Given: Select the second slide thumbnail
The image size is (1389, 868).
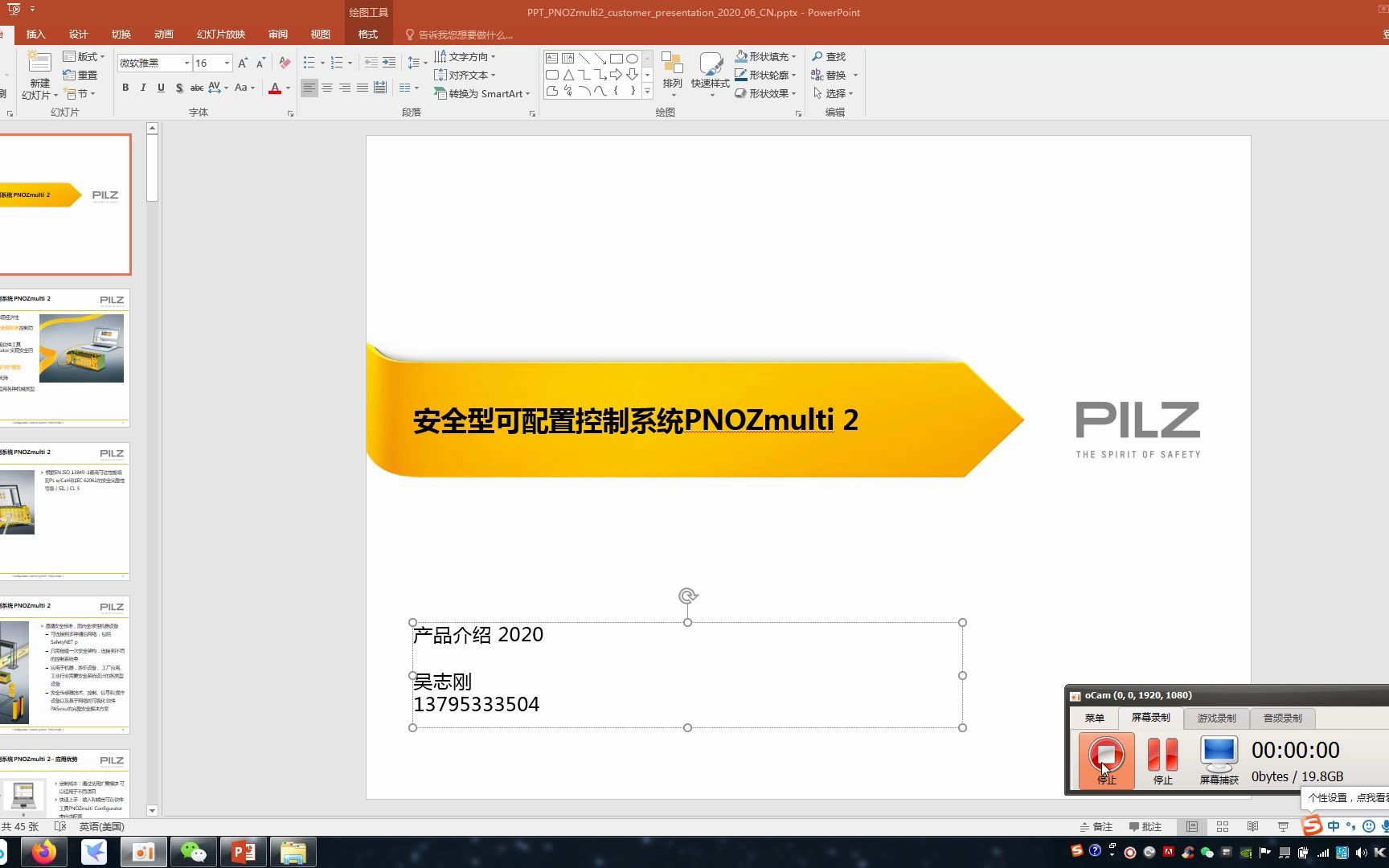Looking at the screenshot, I should pyautogui.click(x=64, y=358).
